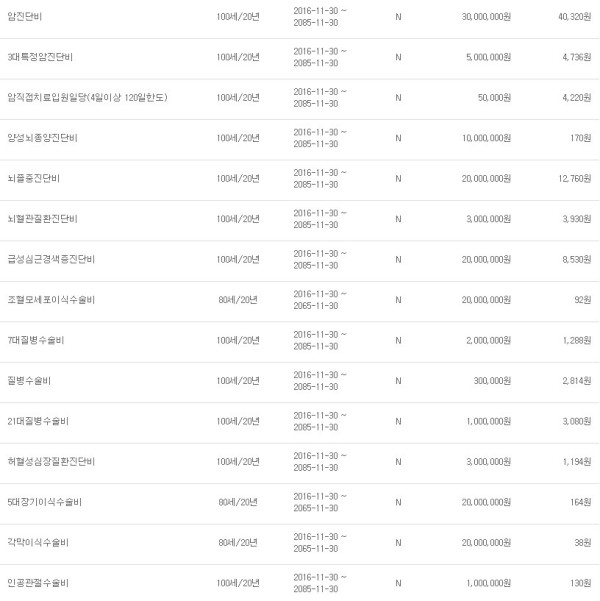Image resolution: width=600 pixels, height=601 pixels.
Task: Select the 12,760원 premium for 뇌졸중진단비
Action: point(574,179)
